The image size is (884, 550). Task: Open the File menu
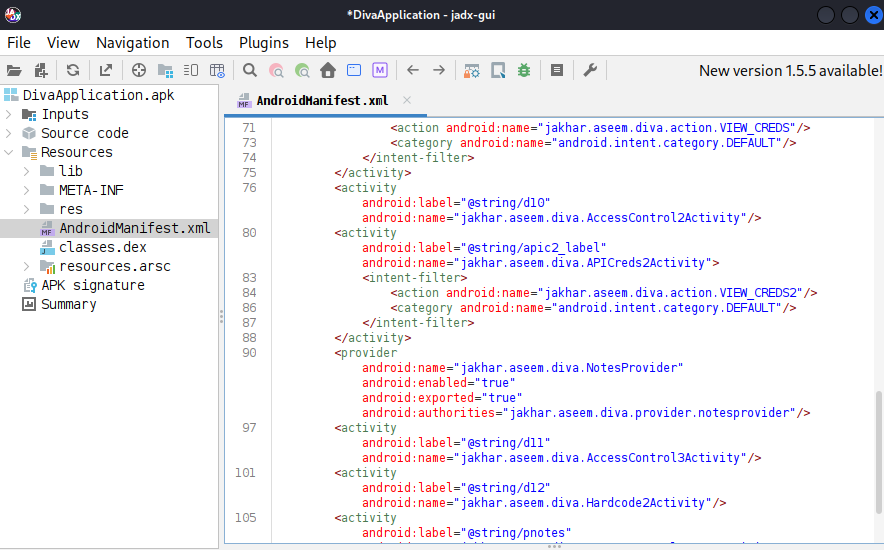19,43
